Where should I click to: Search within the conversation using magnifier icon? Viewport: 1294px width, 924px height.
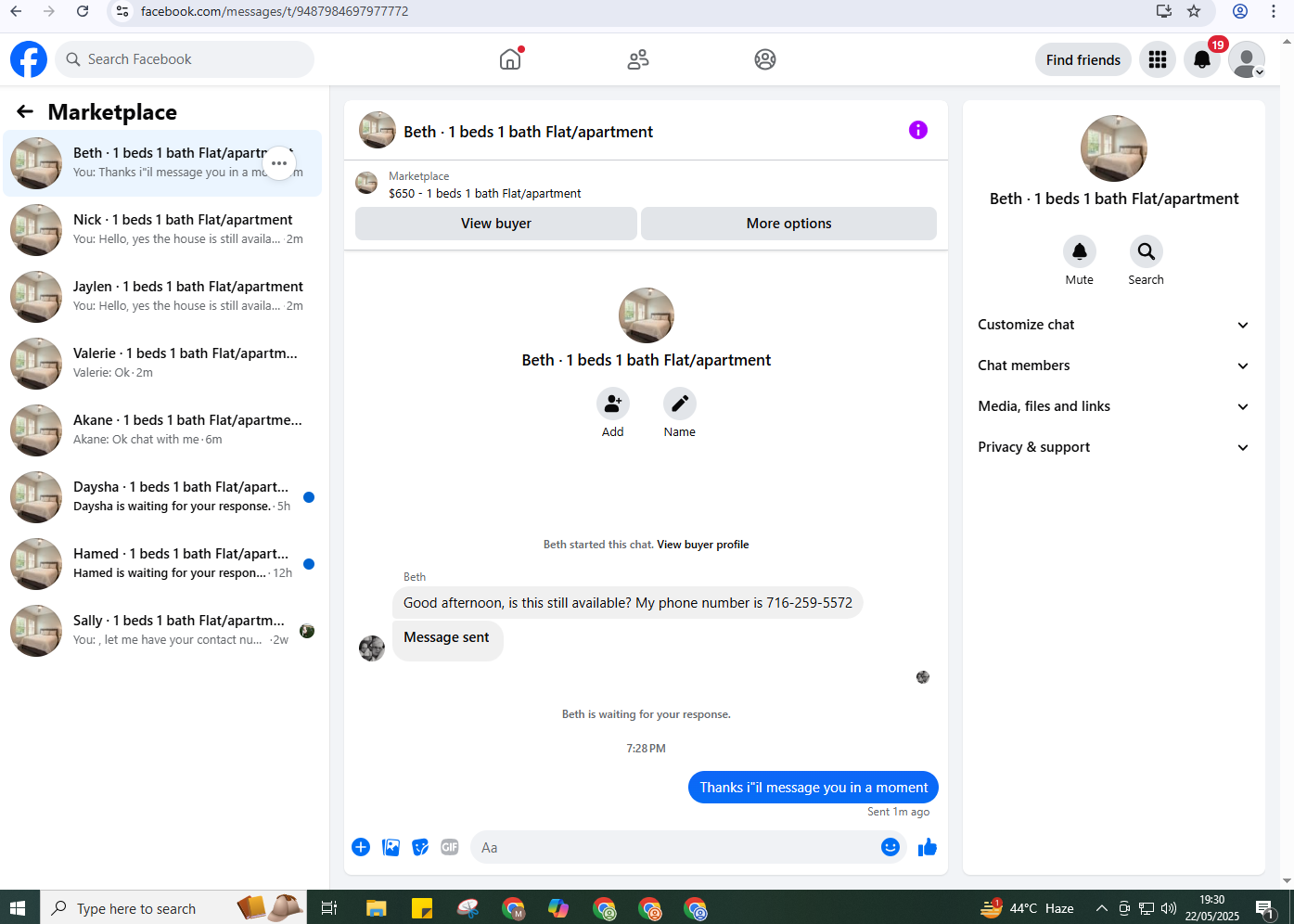(x=1147, y=251)
